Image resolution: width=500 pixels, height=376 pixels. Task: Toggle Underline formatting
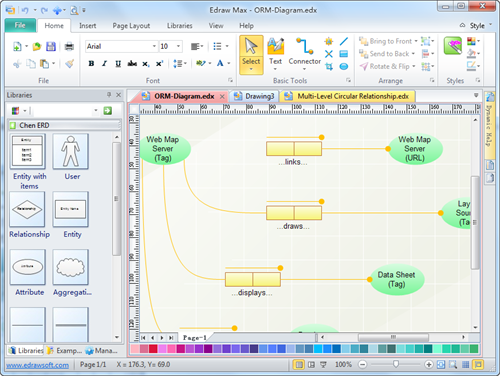118,63
